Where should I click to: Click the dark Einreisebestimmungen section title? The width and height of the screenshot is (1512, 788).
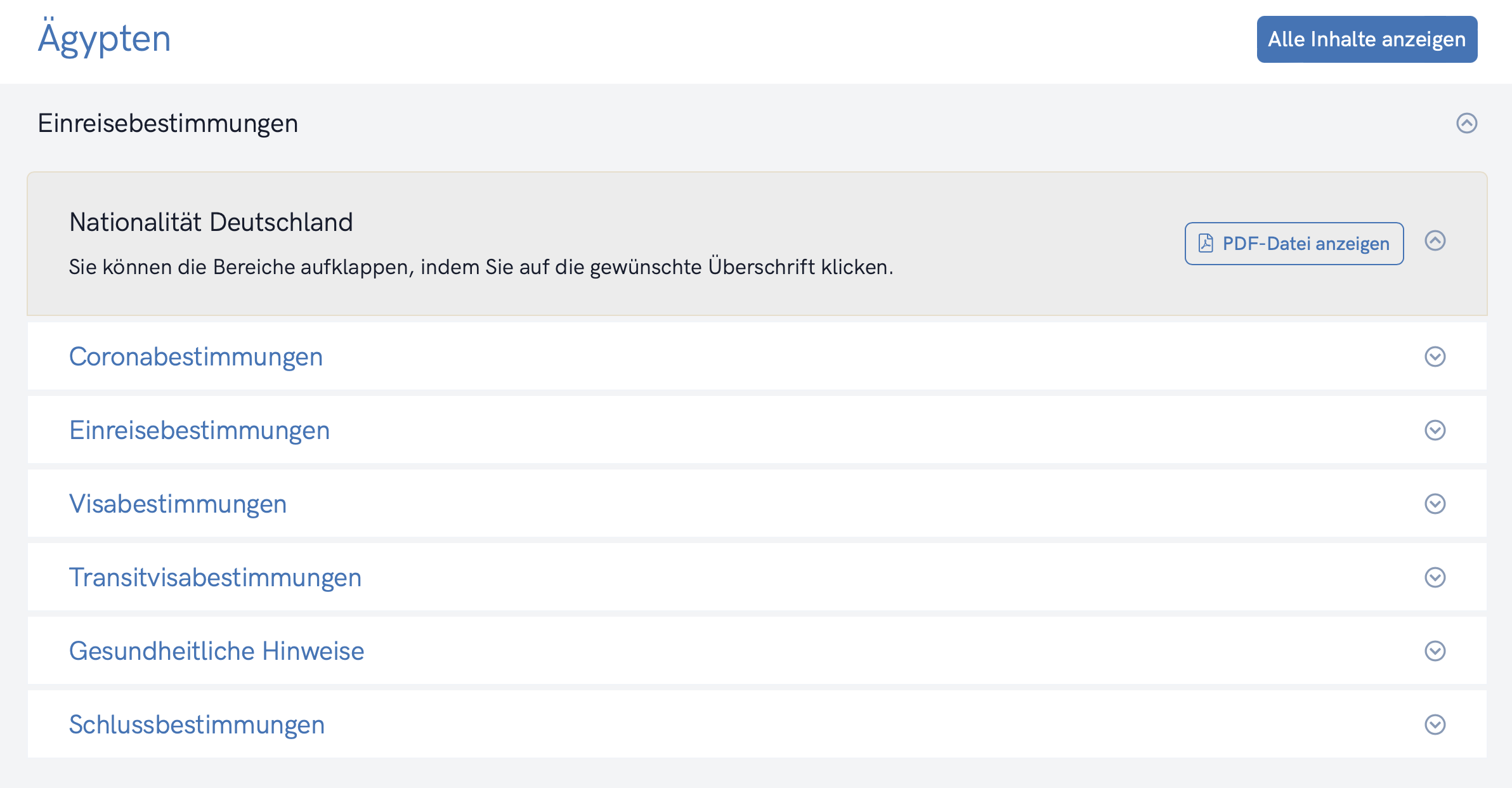click(167, 123)
